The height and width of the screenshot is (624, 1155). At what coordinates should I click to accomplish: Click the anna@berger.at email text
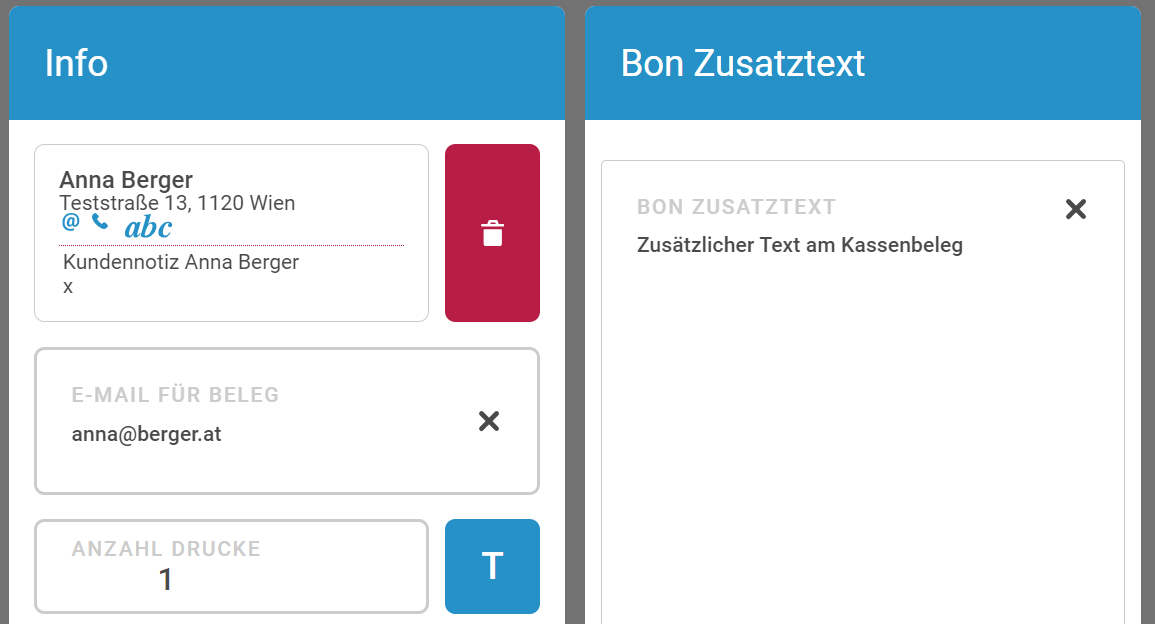(146, 435)
